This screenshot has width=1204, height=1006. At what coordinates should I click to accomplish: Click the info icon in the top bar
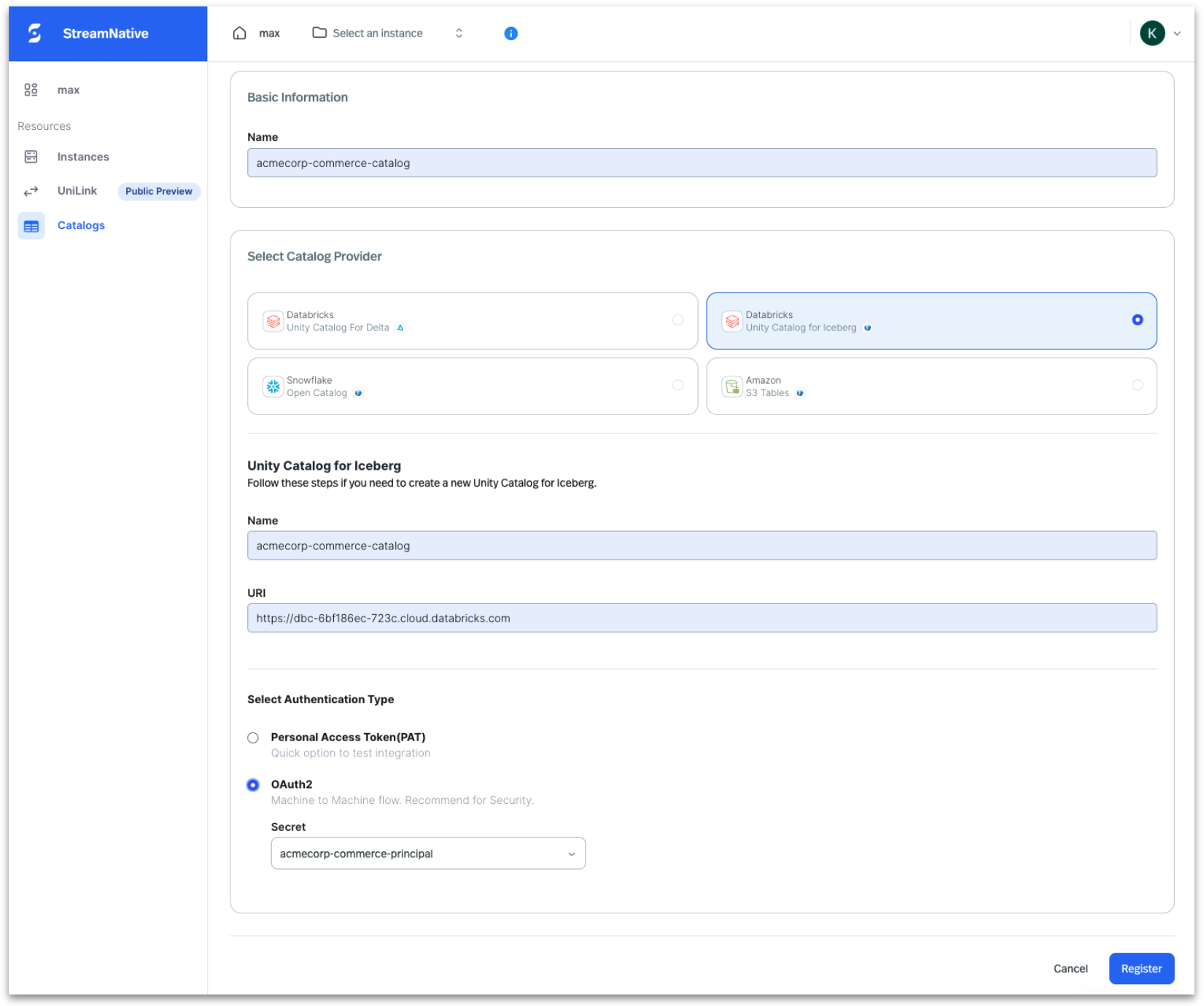[x=510, y=34]
